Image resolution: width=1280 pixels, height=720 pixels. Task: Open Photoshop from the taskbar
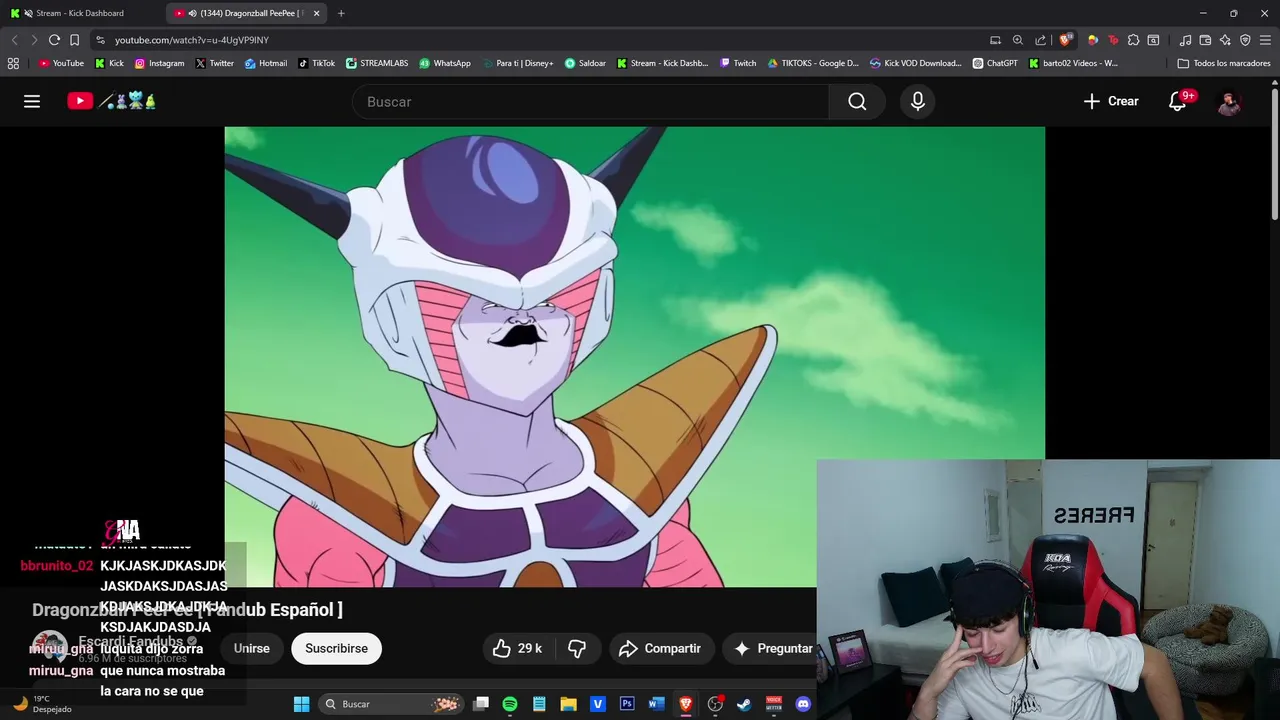pos(627,704)
